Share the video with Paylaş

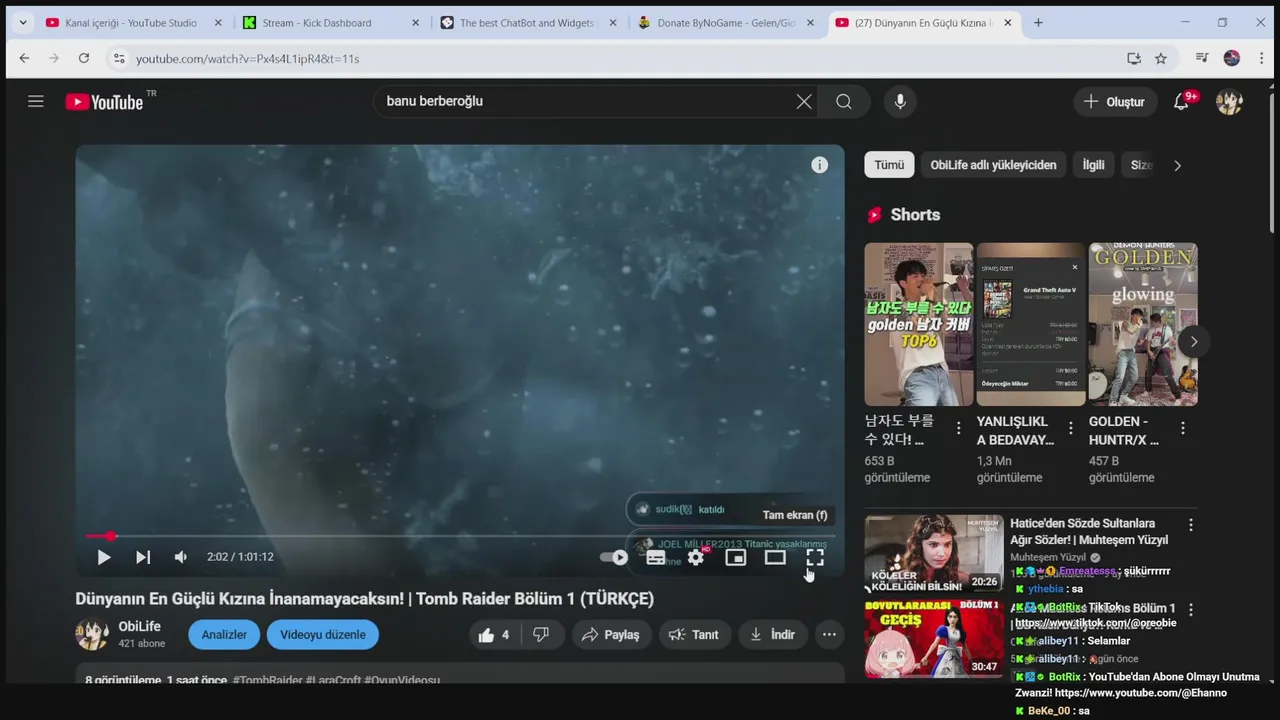611,635
